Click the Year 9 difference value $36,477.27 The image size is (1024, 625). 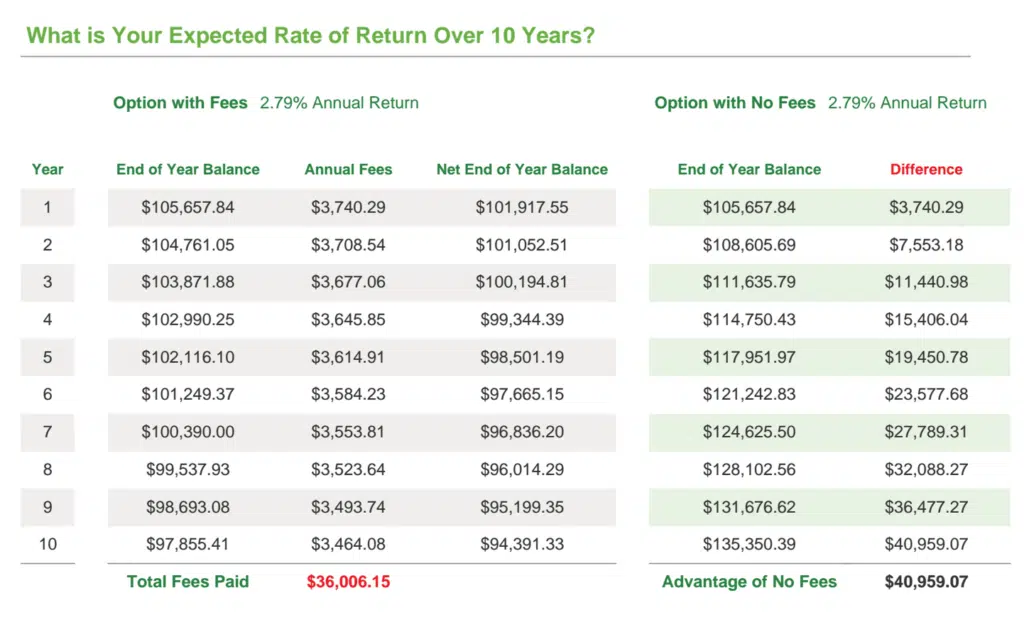coord(926,507)
